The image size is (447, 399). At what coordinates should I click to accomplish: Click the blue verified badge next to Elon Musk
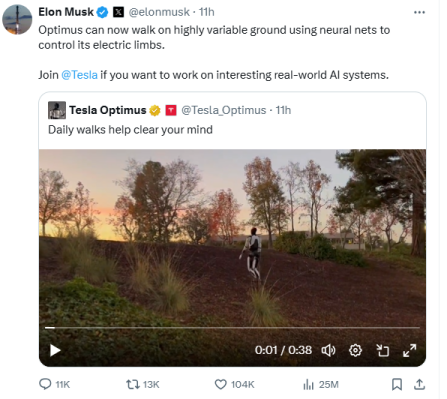coord(102,12)
